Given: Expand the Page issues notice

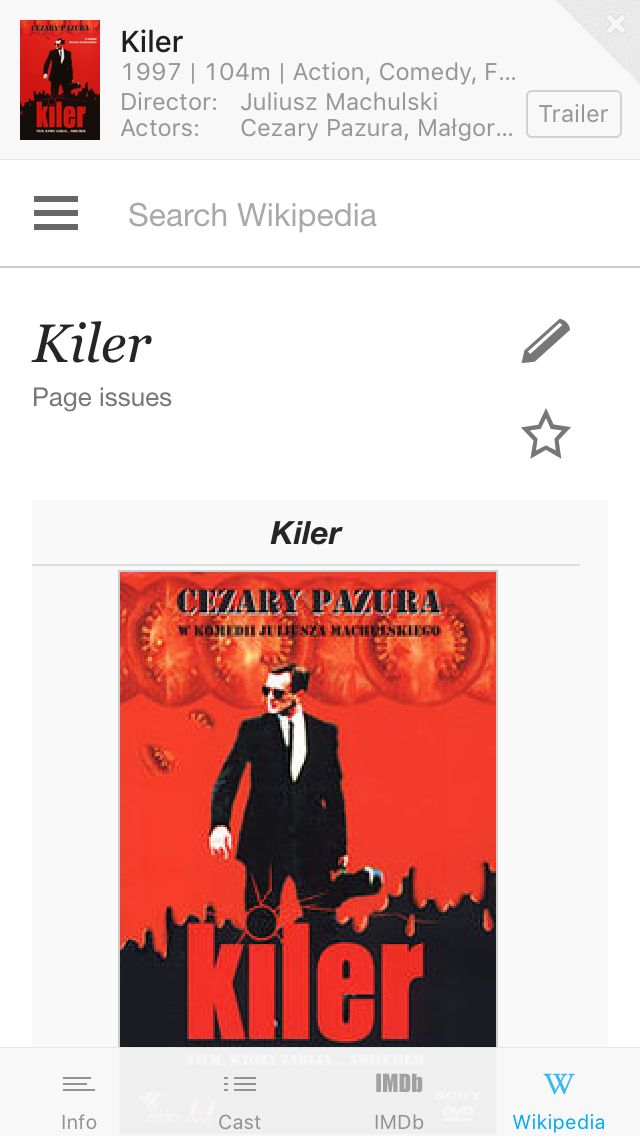Looking at the screenshot, I should 102,397.
